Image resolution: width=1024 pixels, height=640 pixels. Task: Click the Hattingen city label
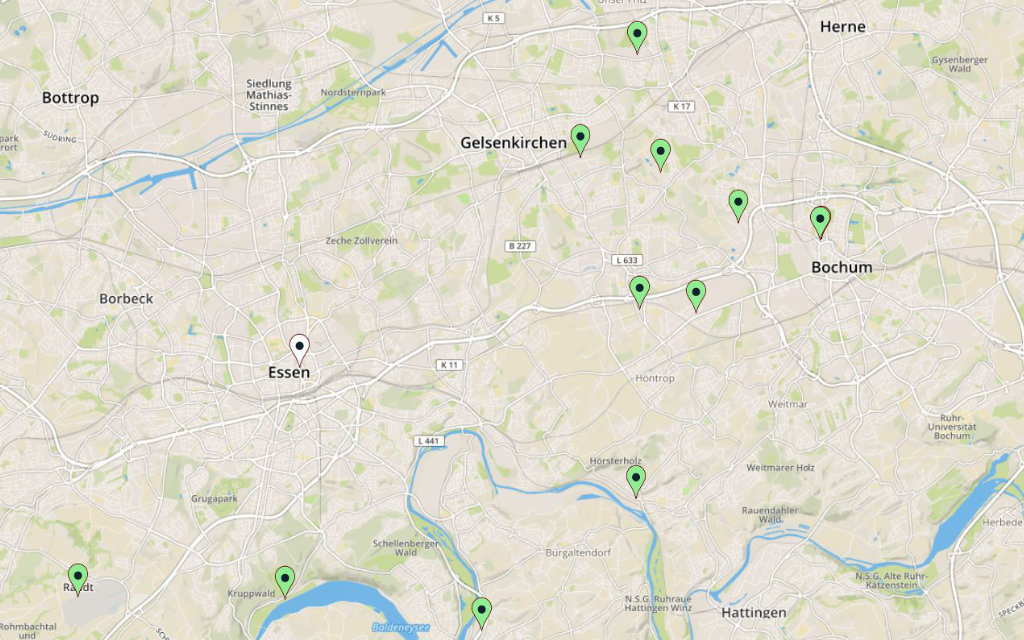tap(754, 613)
